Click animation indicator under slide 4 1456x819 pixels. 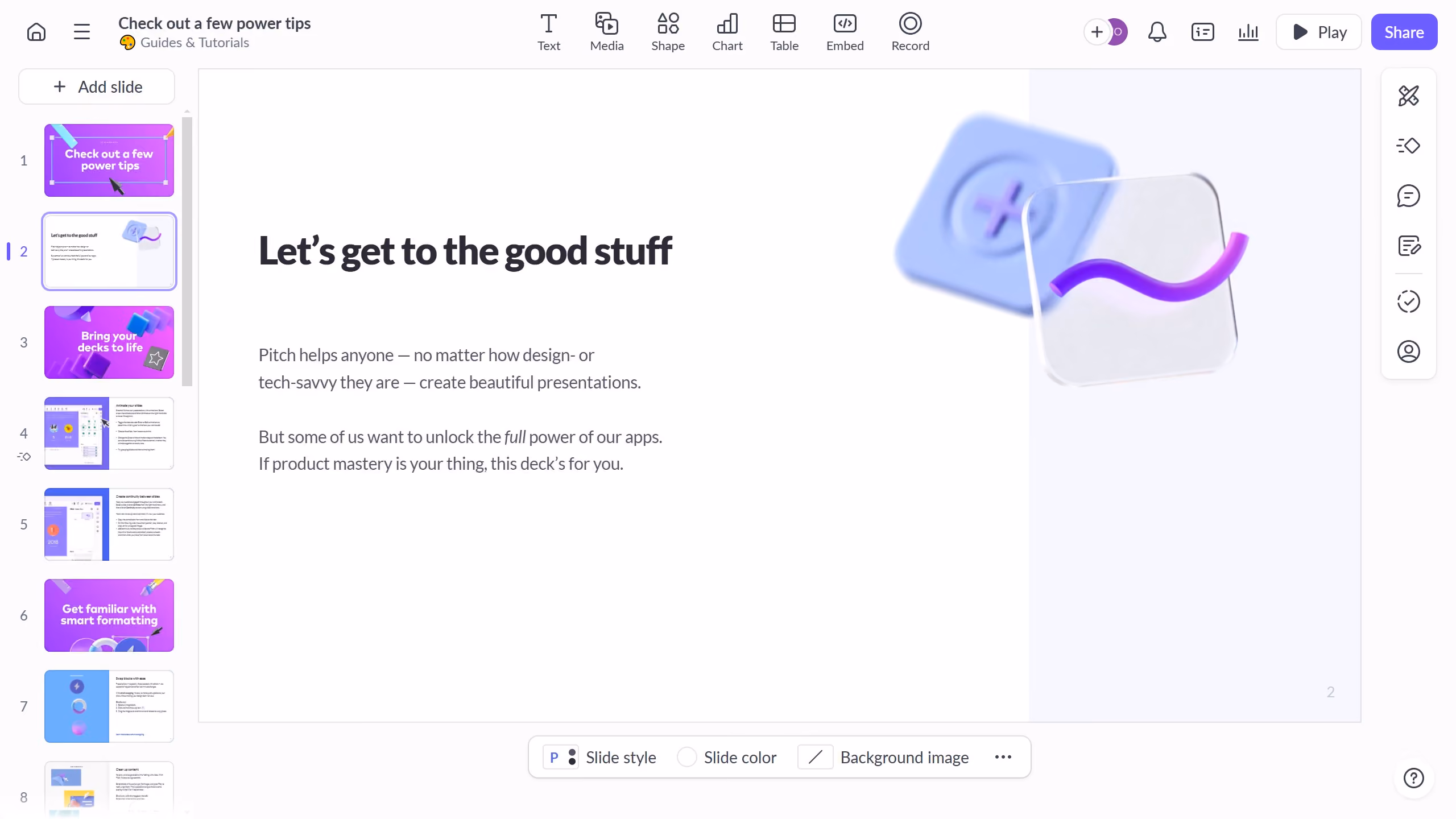[x=24, y=456]
